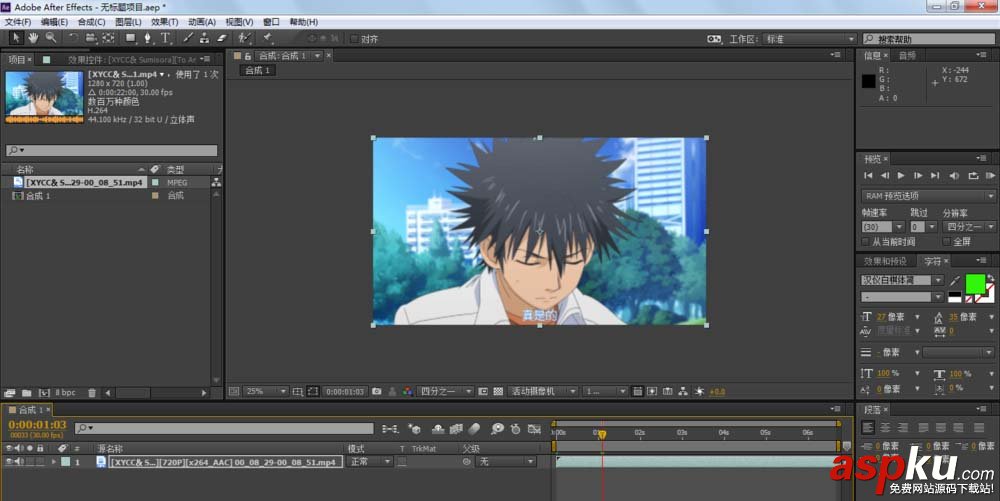
Task: Play the preview with the play button
Action: 901,175
